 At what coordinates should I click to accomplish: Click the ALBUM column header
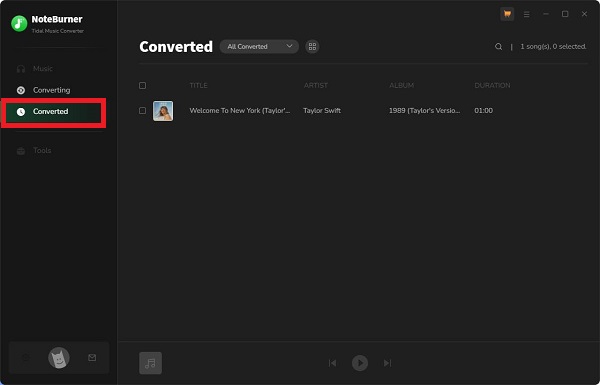pos(401,85)
